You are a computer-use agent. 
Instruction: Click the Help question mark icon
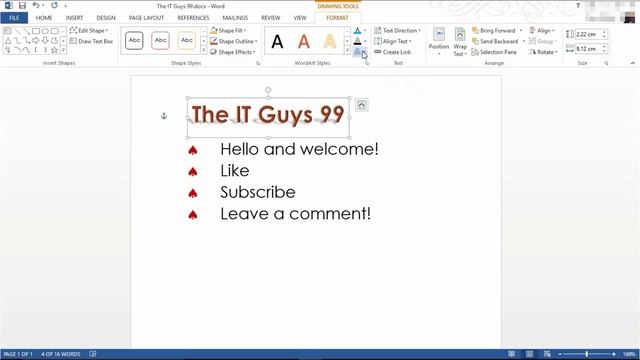point(578,6)
